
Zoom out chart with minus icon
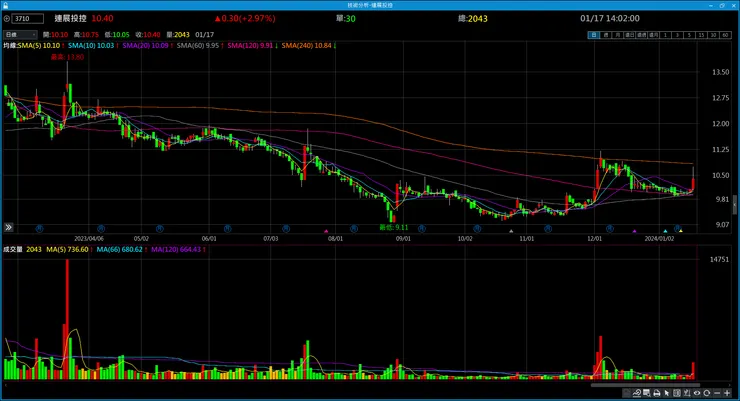pos(717,393)
